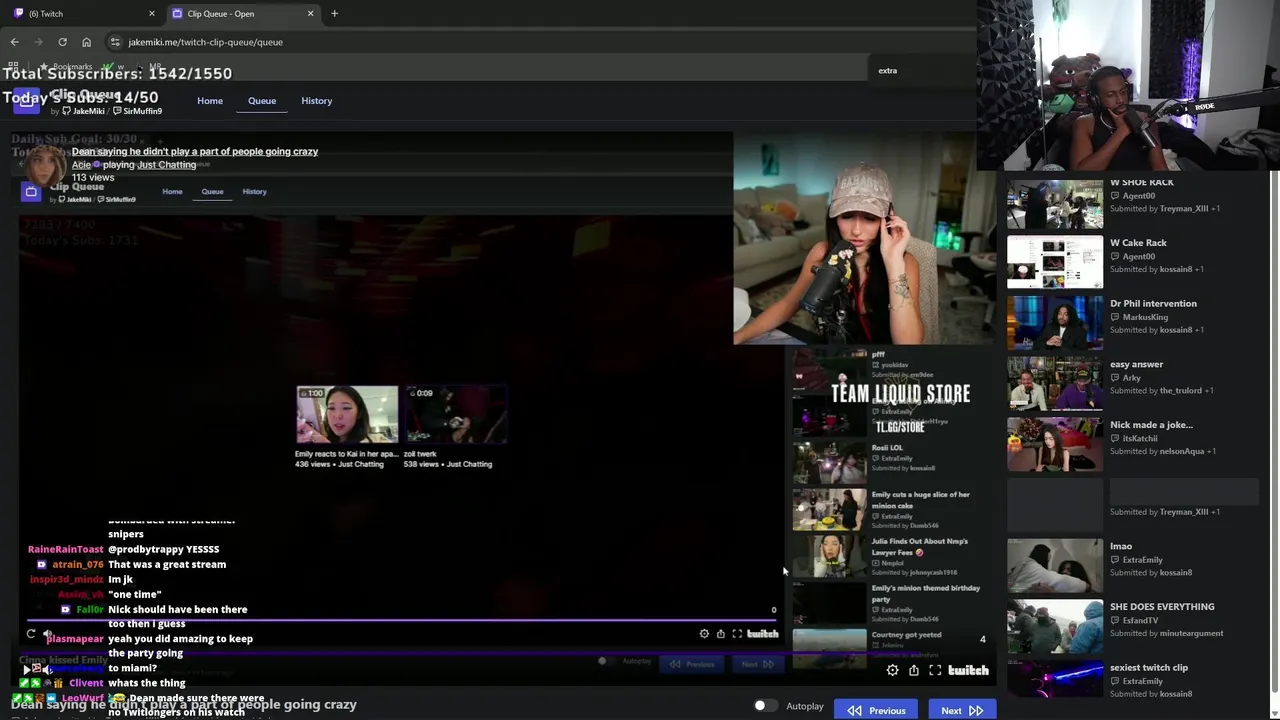Open Just Chatting category link in player
1280x720 pixels.
pos(167,164)
